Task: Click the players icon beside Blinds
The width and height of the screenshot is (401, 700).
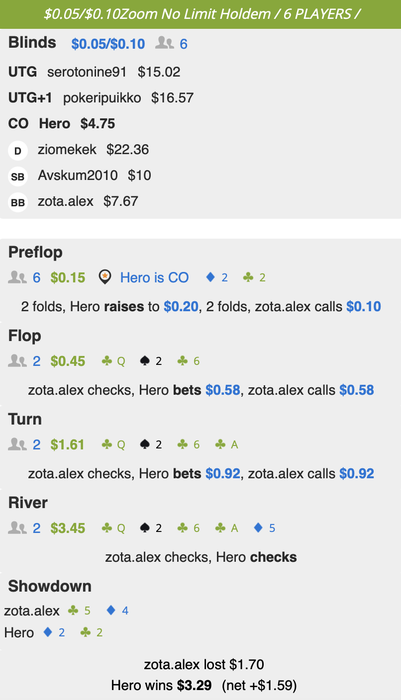Action: [x=164, y=43]
